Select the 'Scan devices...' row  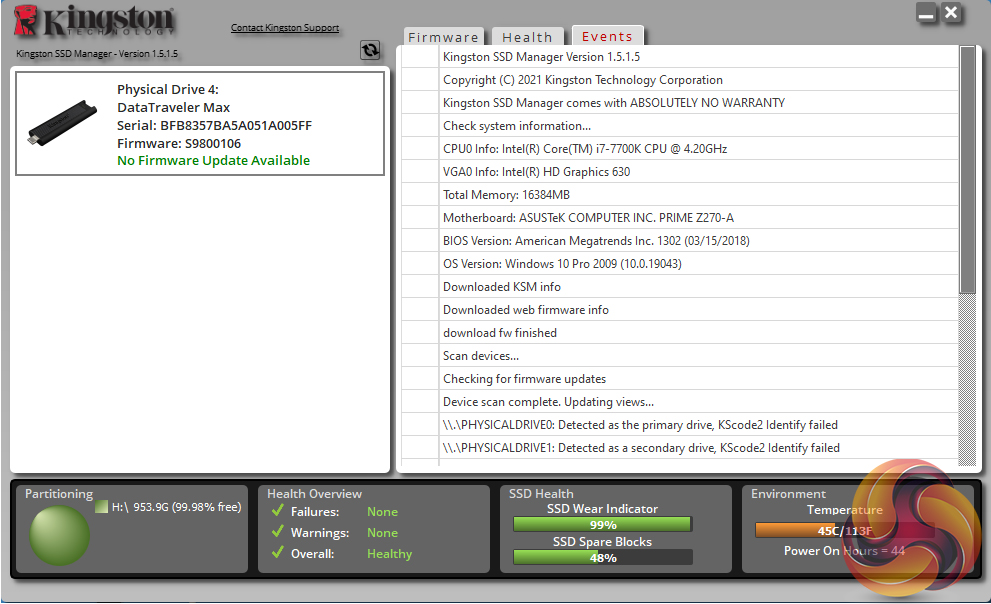(x=680, y=356)
